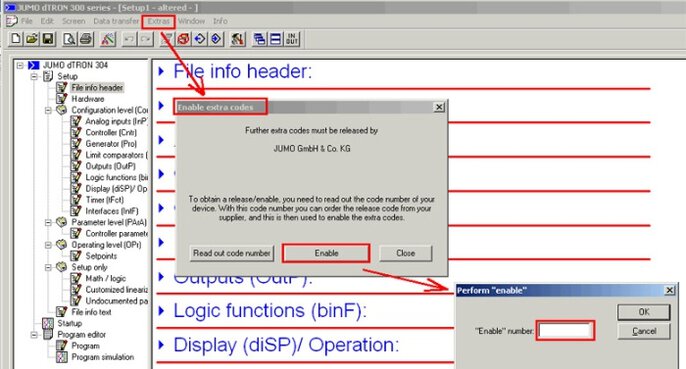Image resolution: width=686 pixels, height=369 pixels.
Task: Expand the File info header section triangle
Action: (x=161, y=71)
